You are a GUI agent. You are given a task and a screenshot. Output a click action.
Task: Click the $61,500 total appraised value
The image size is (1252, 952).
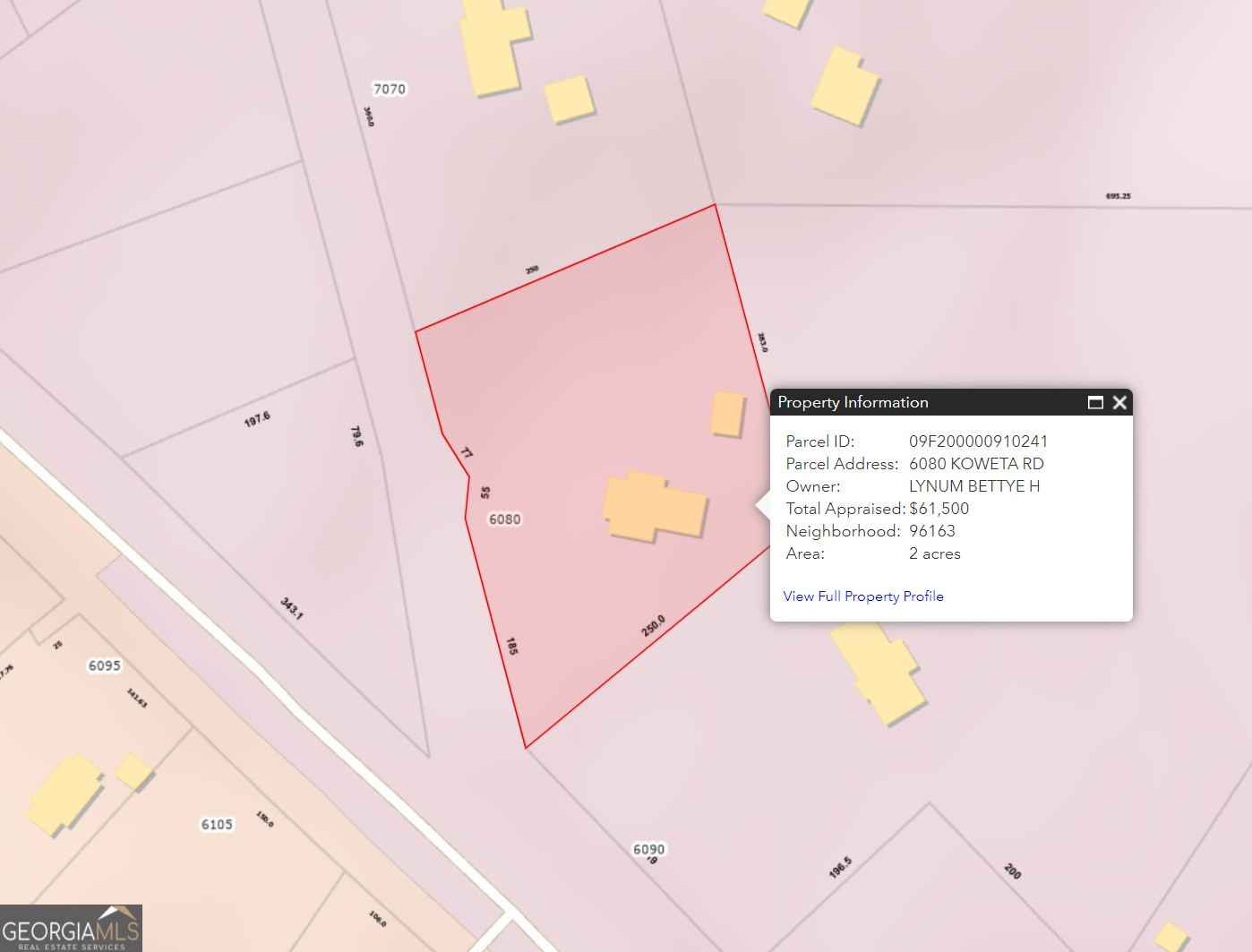point(939,509)
